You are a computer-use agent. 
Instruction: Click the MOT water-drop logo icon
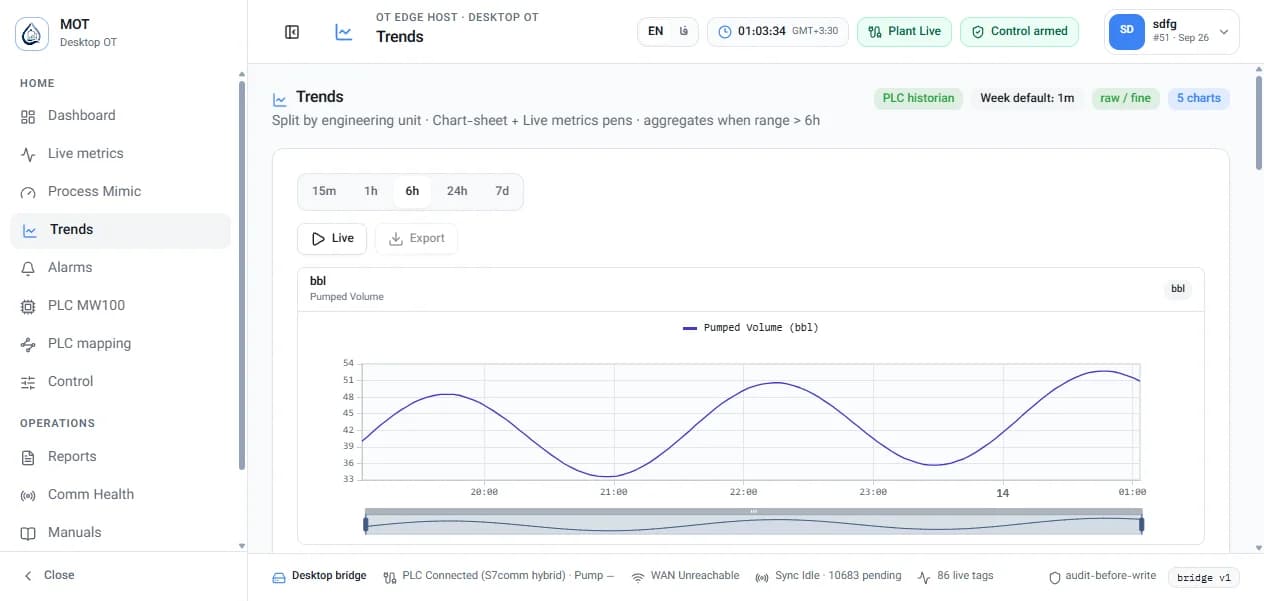[31, 34]
